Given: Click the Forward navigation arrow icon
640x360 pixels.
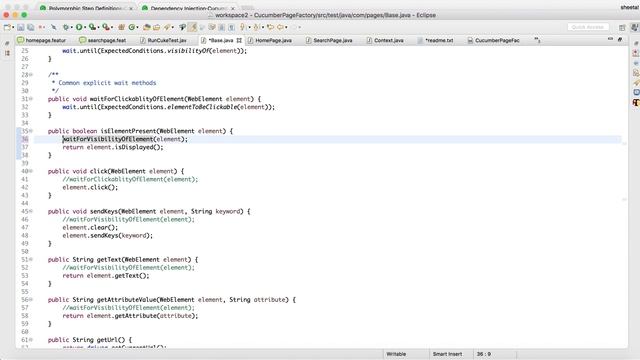Looking at the screenshot, I should tap(294, 27).
